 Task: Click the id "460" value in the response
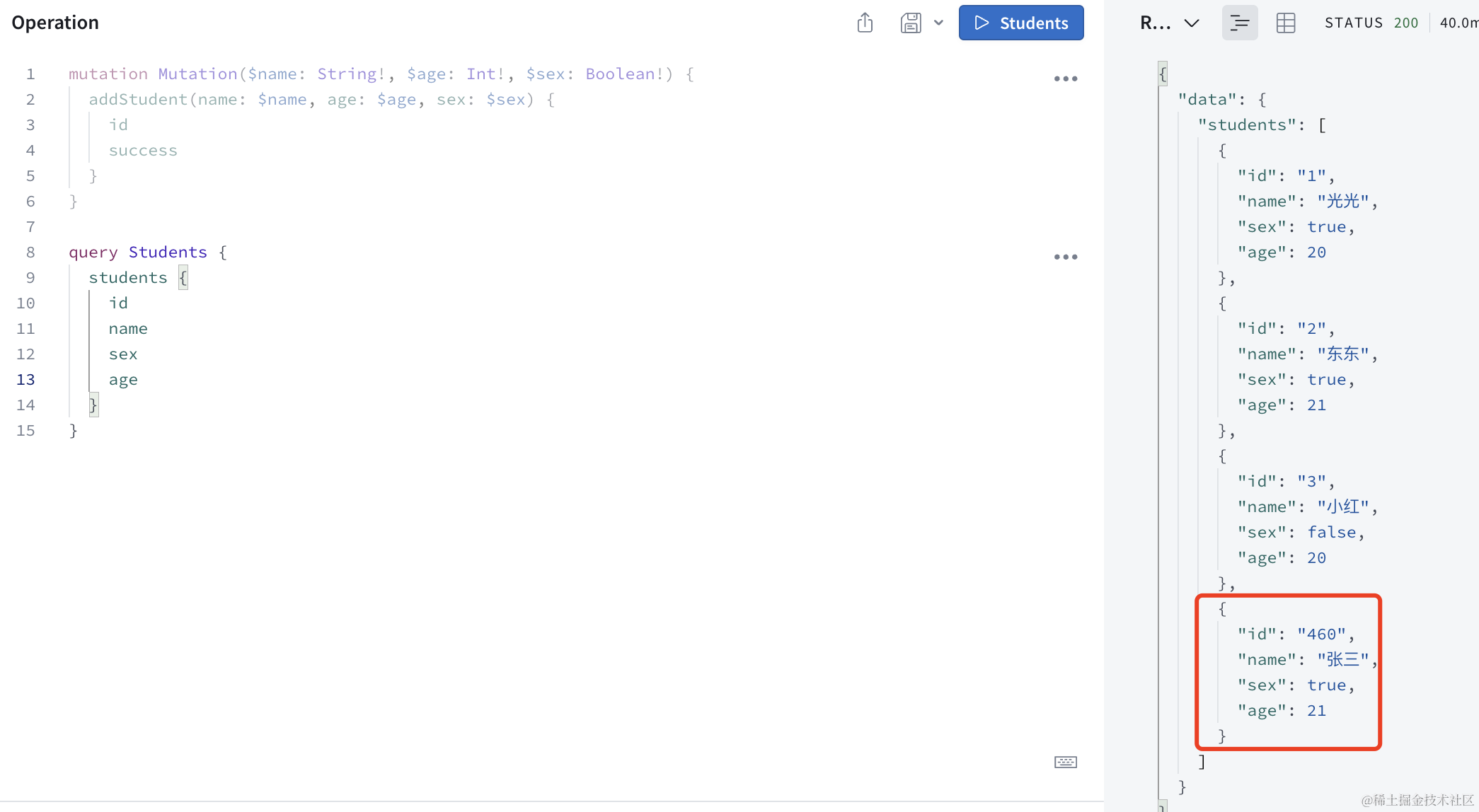[x=1320, y=634]
